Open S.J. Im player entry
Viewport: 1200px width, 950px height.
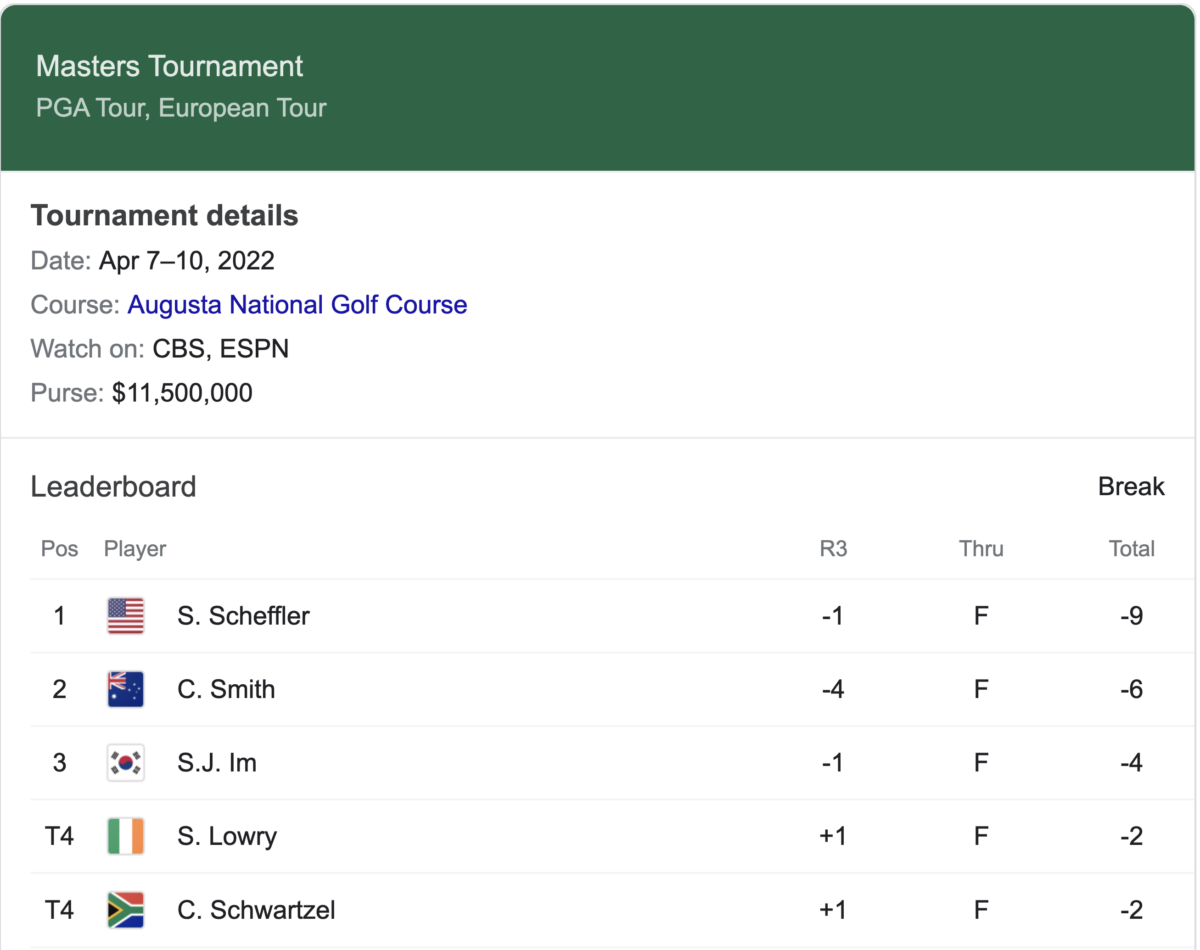(x=217, y=763)
